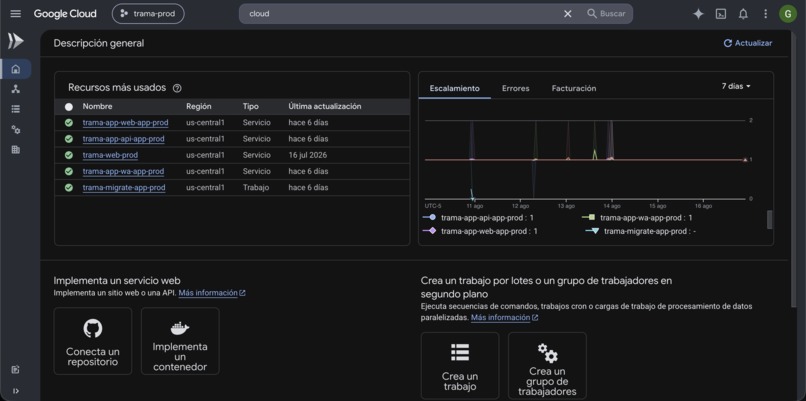Click the green status check for trama-app-wa-app-prod

point(69,171)
